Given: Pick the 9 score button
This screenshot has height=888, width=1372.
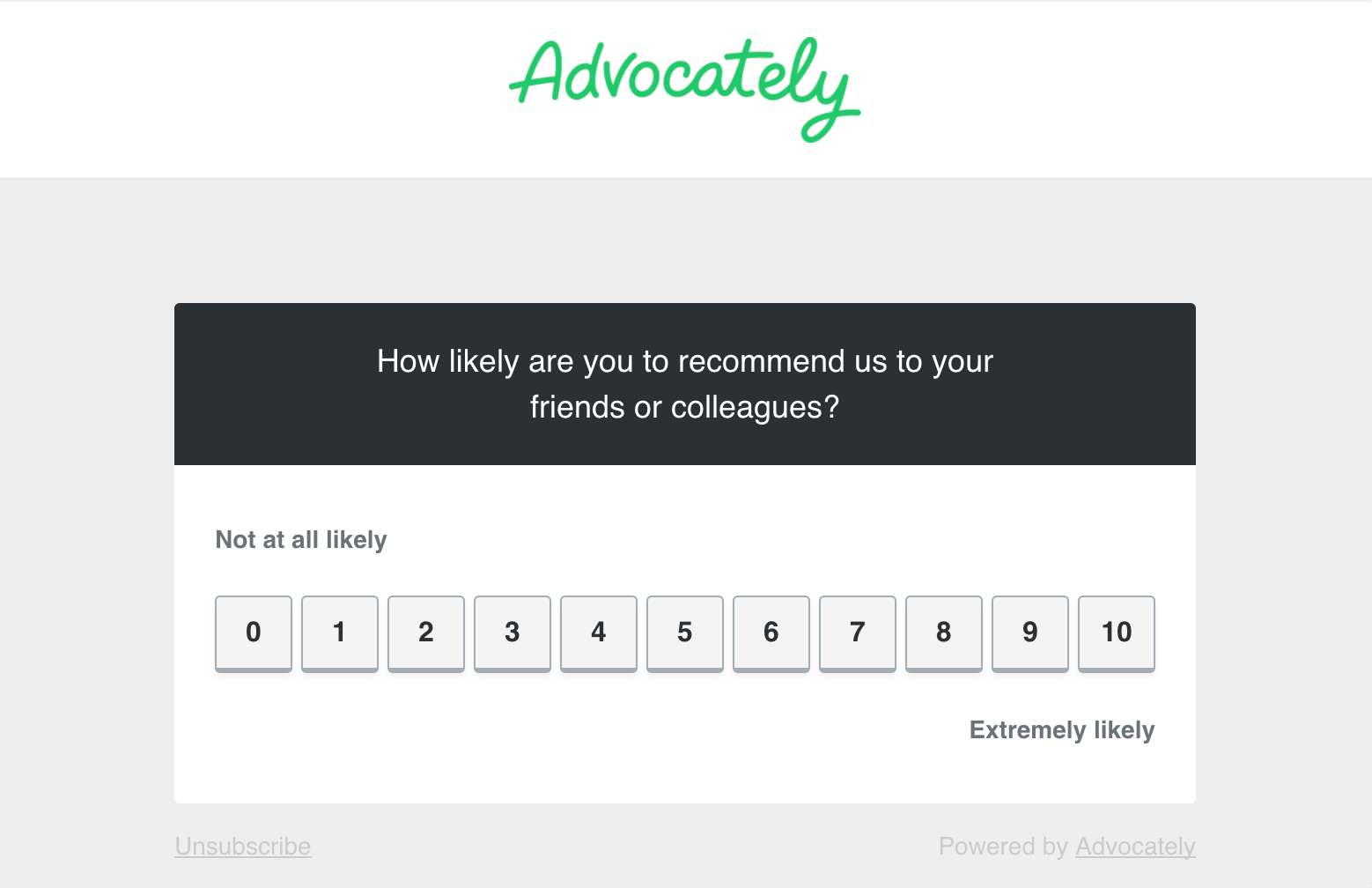Looking at the screenshot, I should (1030, 633).
